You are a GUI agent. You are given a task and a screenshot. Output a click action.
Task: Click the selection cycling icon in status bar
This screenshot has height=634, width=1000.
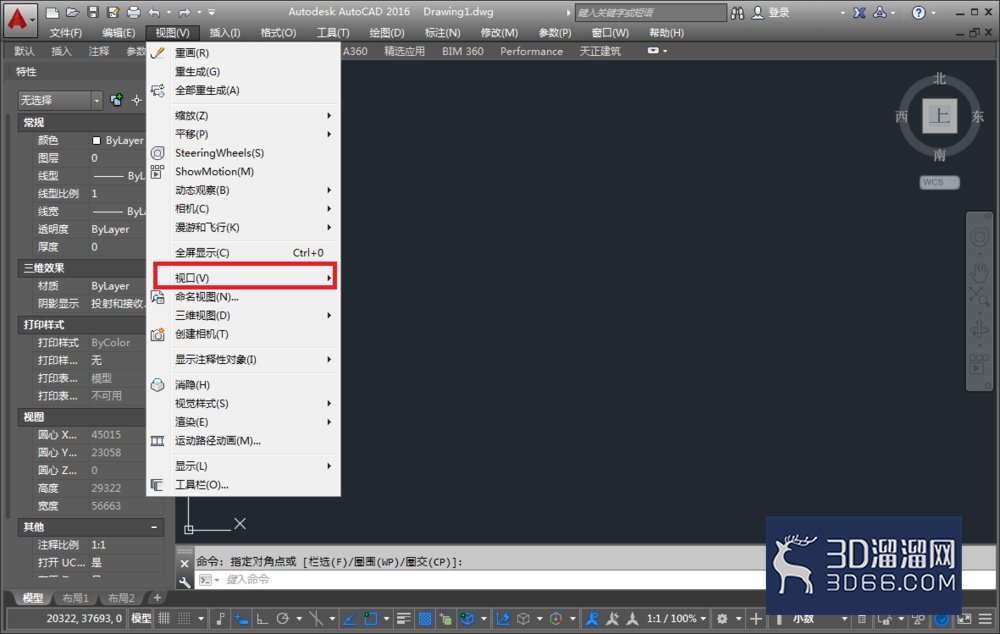(446, 619)
